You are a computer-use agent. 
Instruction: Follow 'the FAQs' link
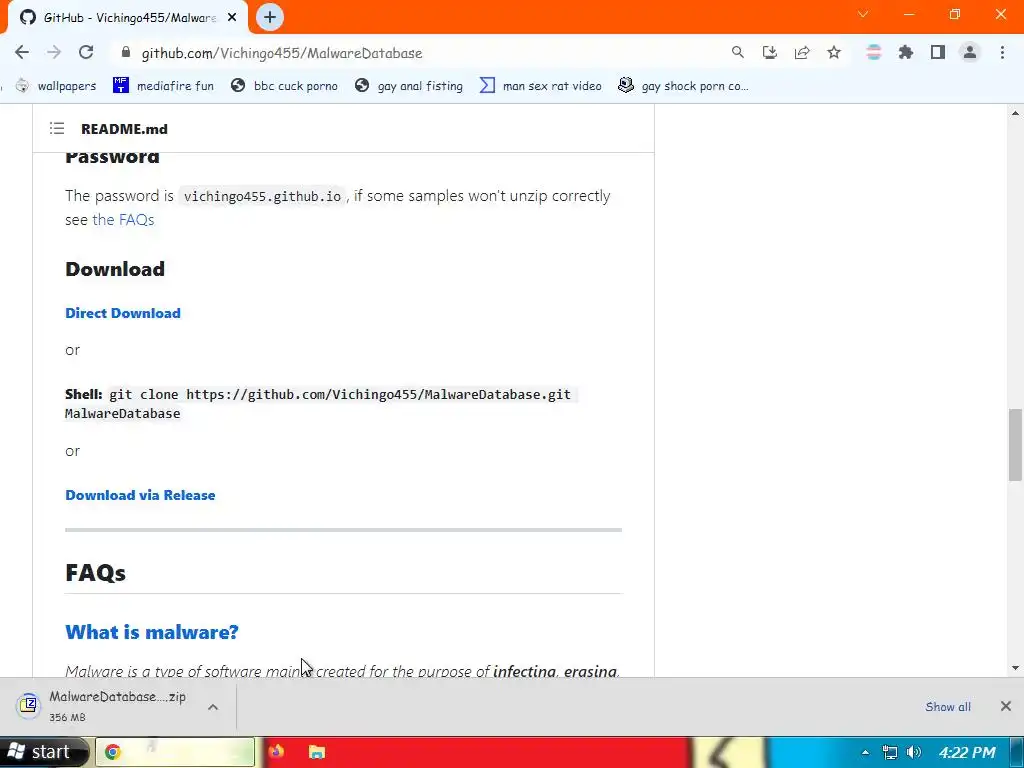click(x=123, y=219)
